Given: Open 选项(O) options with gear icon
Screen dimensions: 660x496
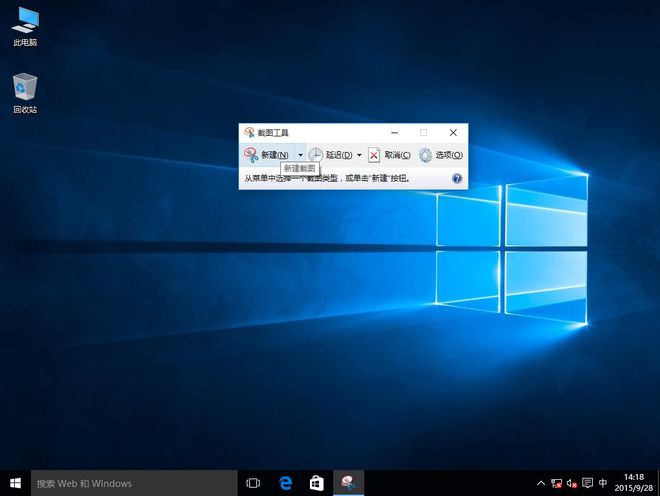Looking at the screenshot, I should coord(440,155).
